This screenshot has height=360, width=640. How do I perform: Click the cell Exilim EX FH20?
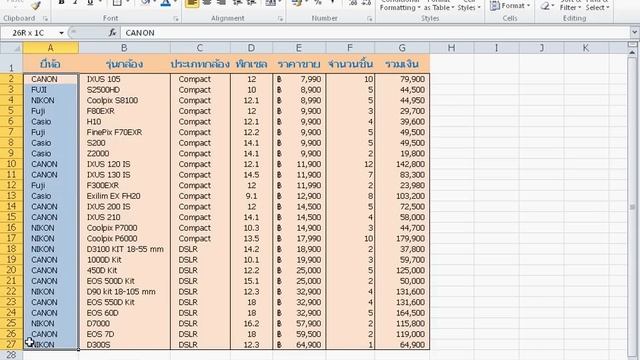pyautogui.click(x=124, y=196)
